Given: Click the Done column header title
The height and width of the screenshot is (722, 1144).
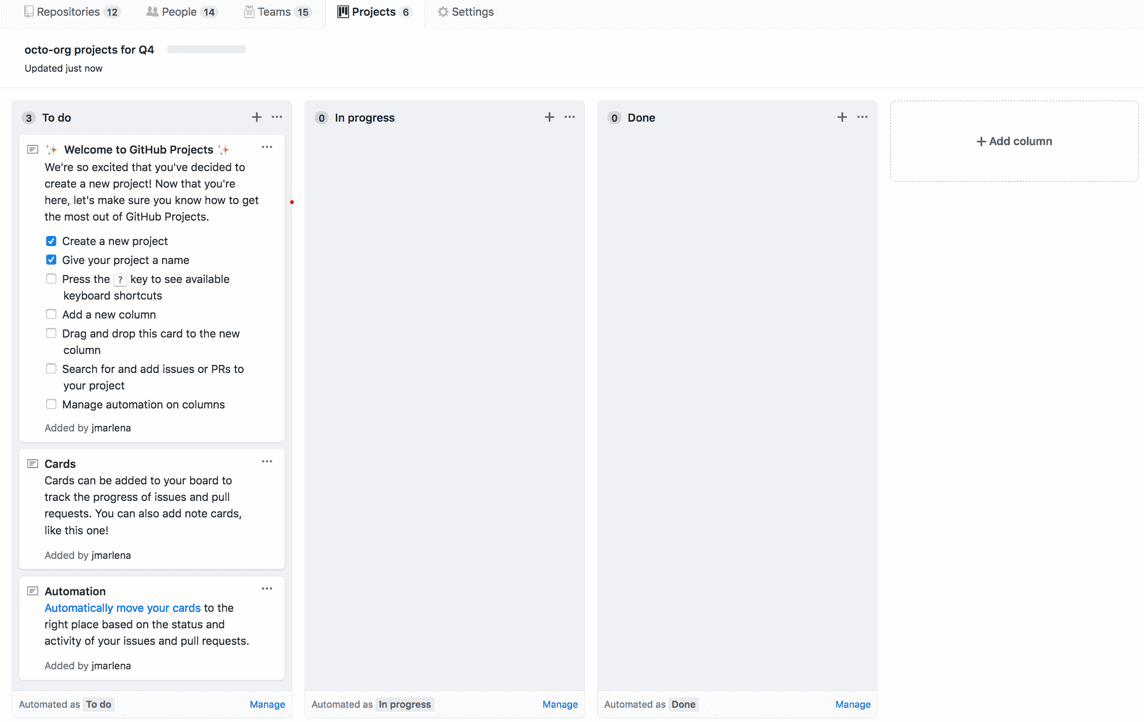Looking at the screenshot, I should tap(641, 118).
